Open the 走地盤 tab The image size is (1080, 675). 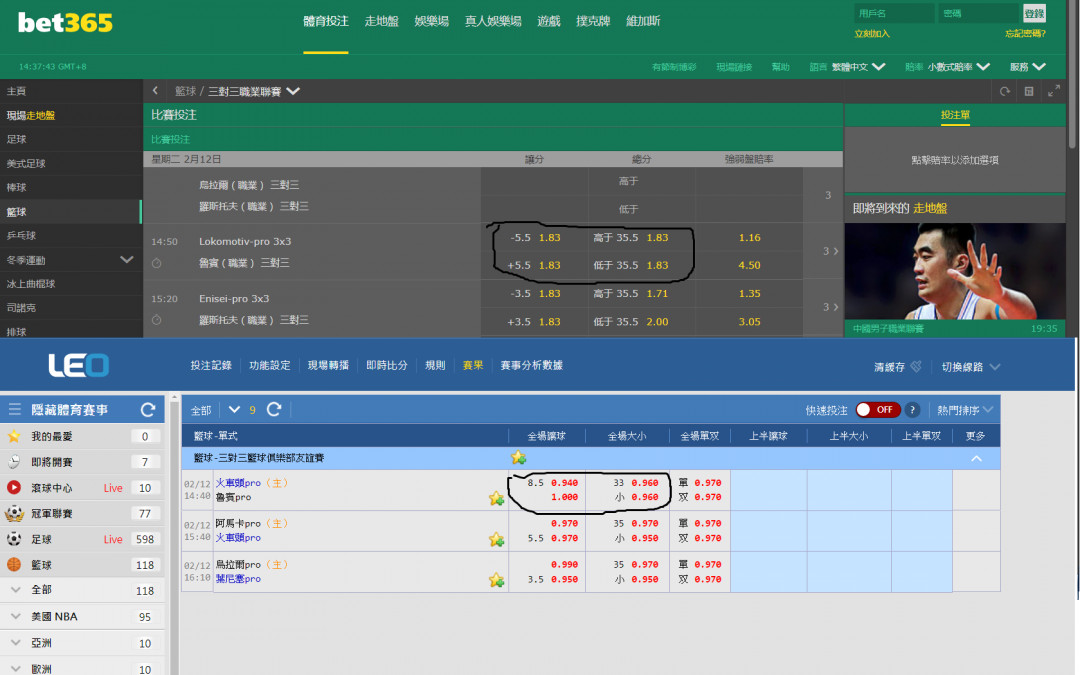tap(382, 21)
